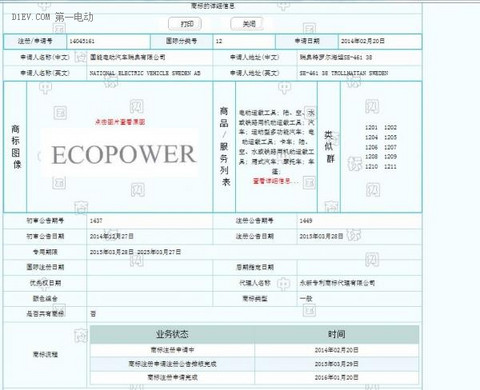Click the 打印 print button
Viewport: 480px width, 390px height.
coord(186,24)
